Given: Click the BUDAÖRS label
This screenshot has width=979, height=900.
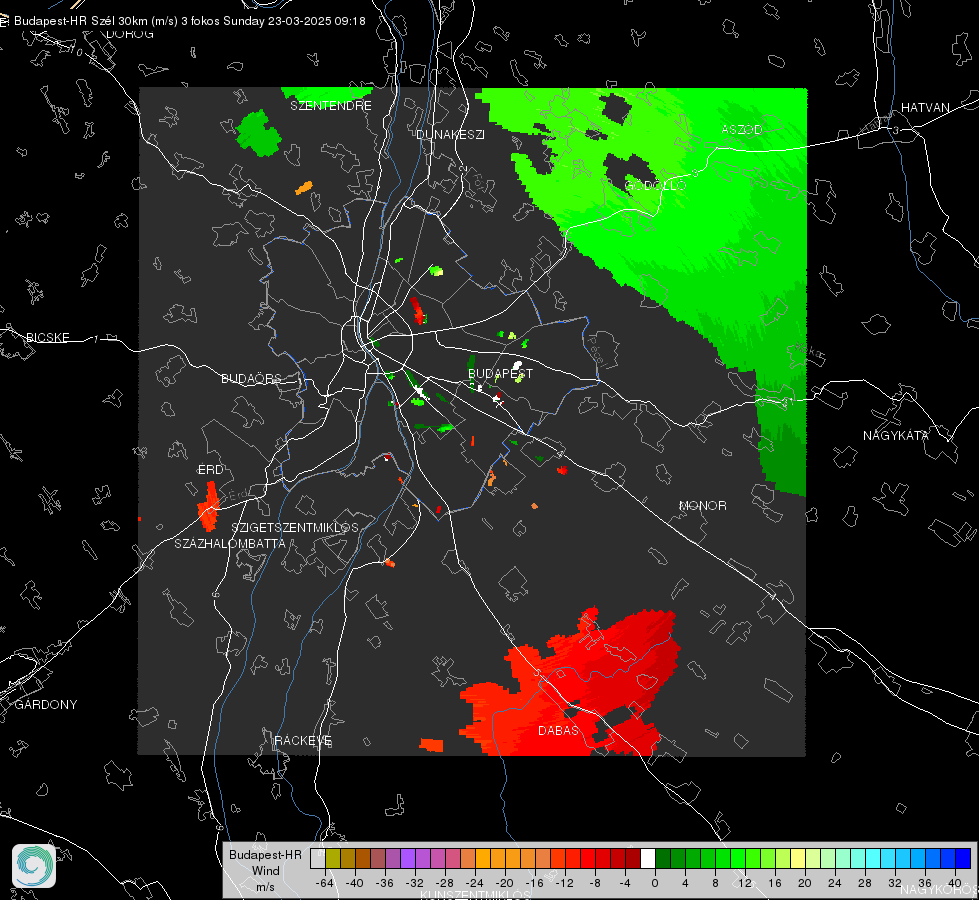Looking at the screenshot, I should pos(252,378).
